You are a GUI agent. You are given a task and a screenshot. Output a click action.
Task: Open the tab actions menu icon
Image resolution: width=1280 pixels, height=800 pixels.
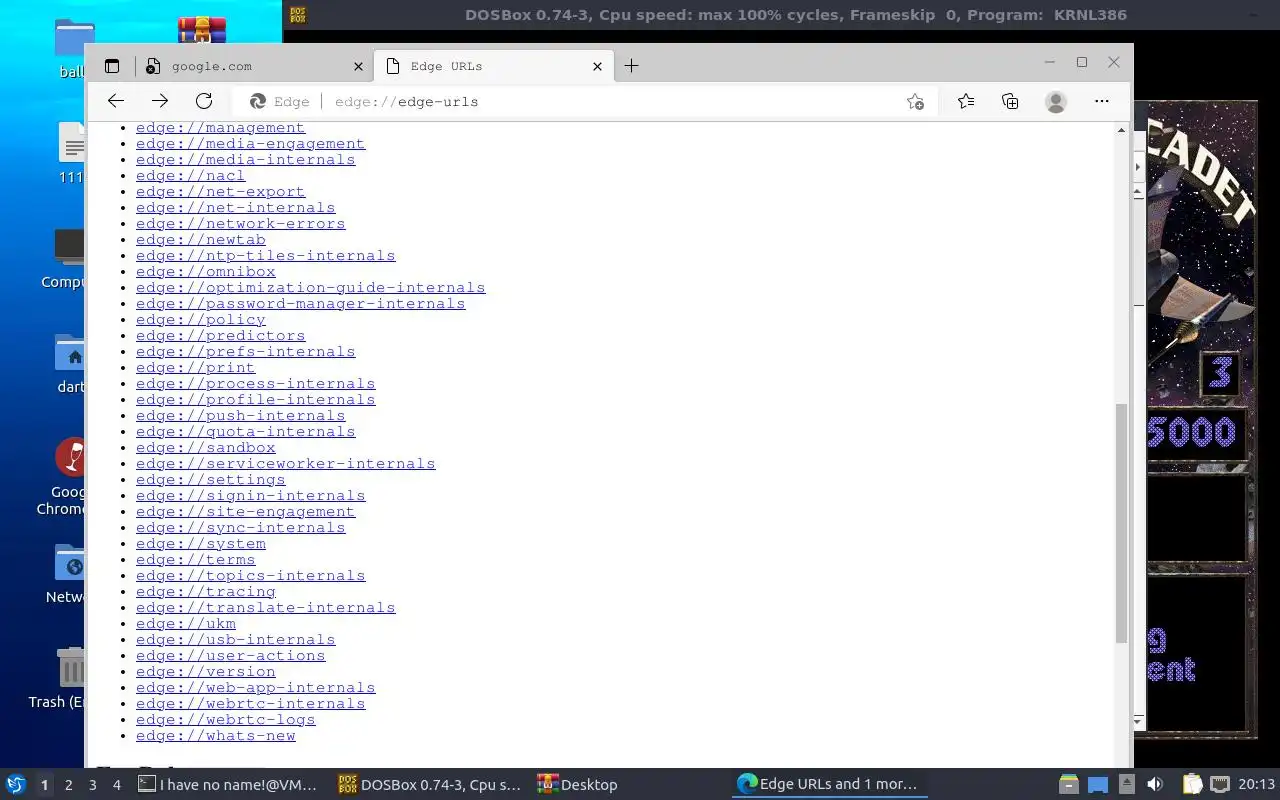coord(112,66)
